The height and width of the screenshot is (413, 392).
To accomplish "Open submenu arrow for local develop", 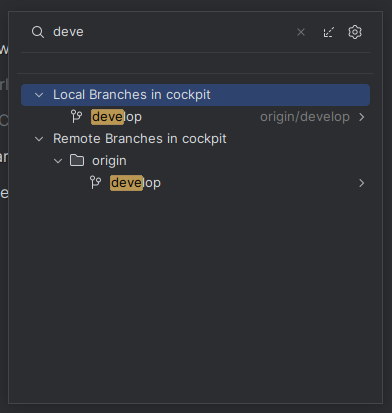I will (362, 117).
